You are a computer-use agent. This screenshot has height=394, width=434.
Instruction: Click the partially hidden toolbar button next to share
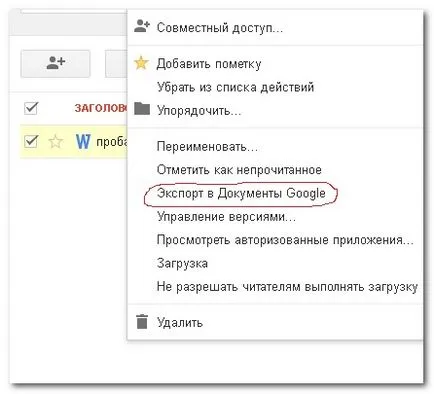click(116, 63)
